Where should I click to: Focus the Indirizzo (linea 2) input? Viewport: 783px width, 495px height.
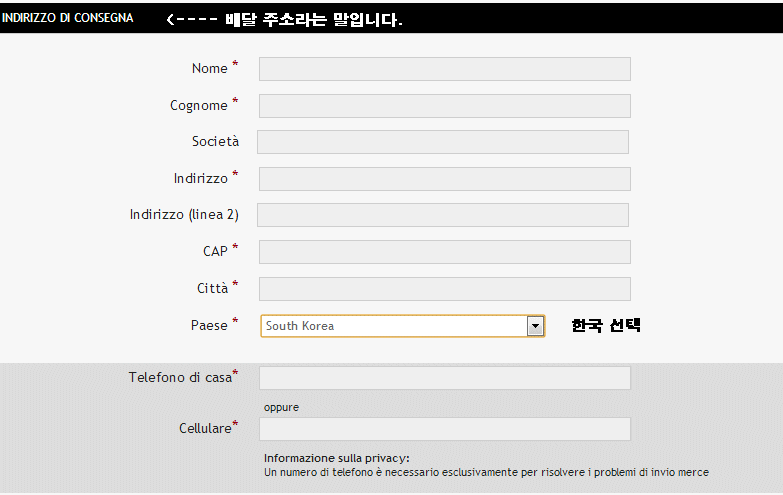coord(442,215)
